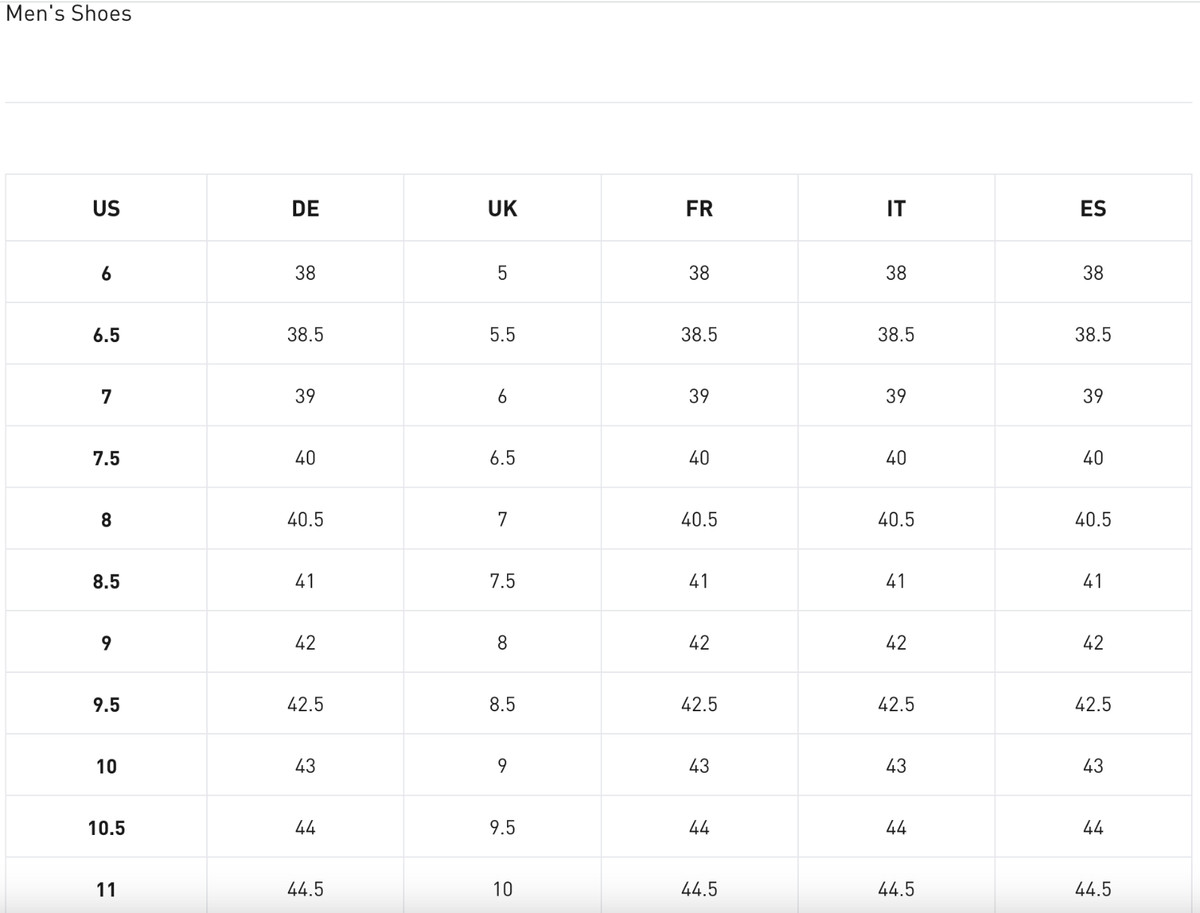Click the ES column header
The image size is (1200, 913).
click(x=1093, y=209)
